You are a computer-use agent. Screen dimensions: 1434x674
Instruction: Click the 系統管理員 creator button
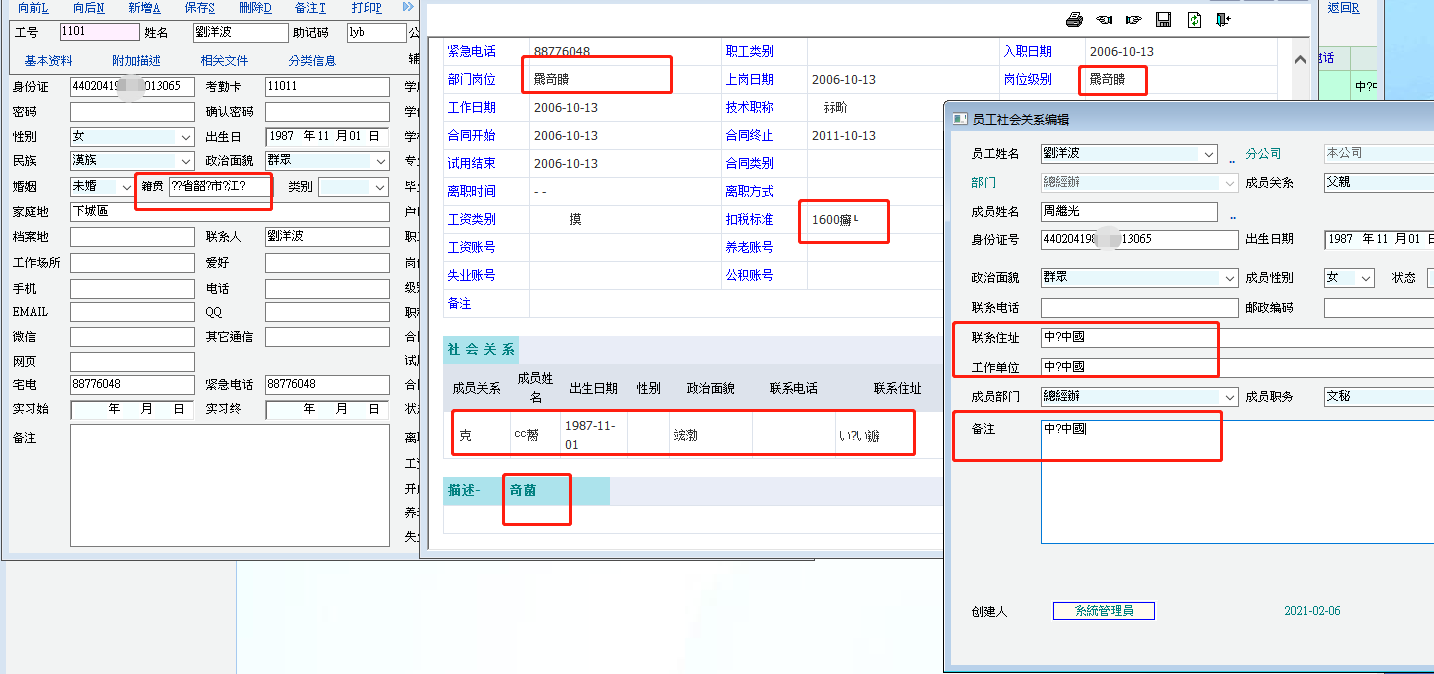[1103, 611]
